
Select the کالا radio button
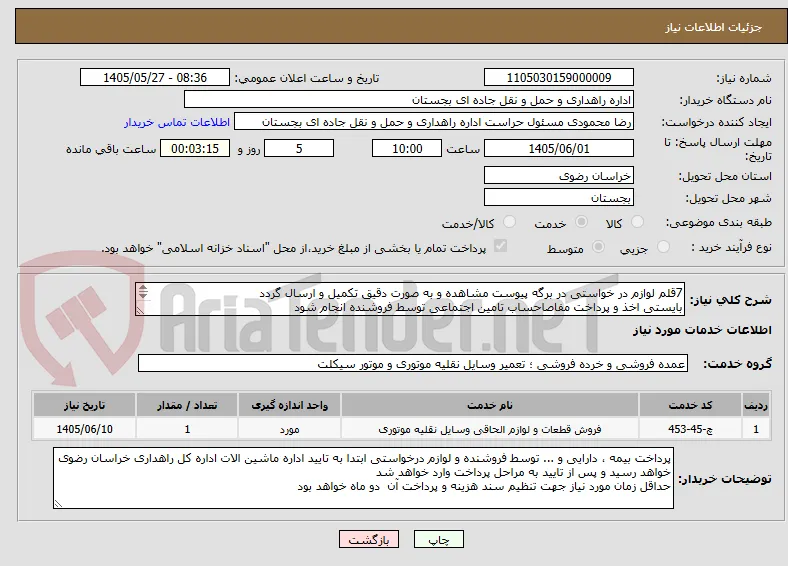click(637, 222)
